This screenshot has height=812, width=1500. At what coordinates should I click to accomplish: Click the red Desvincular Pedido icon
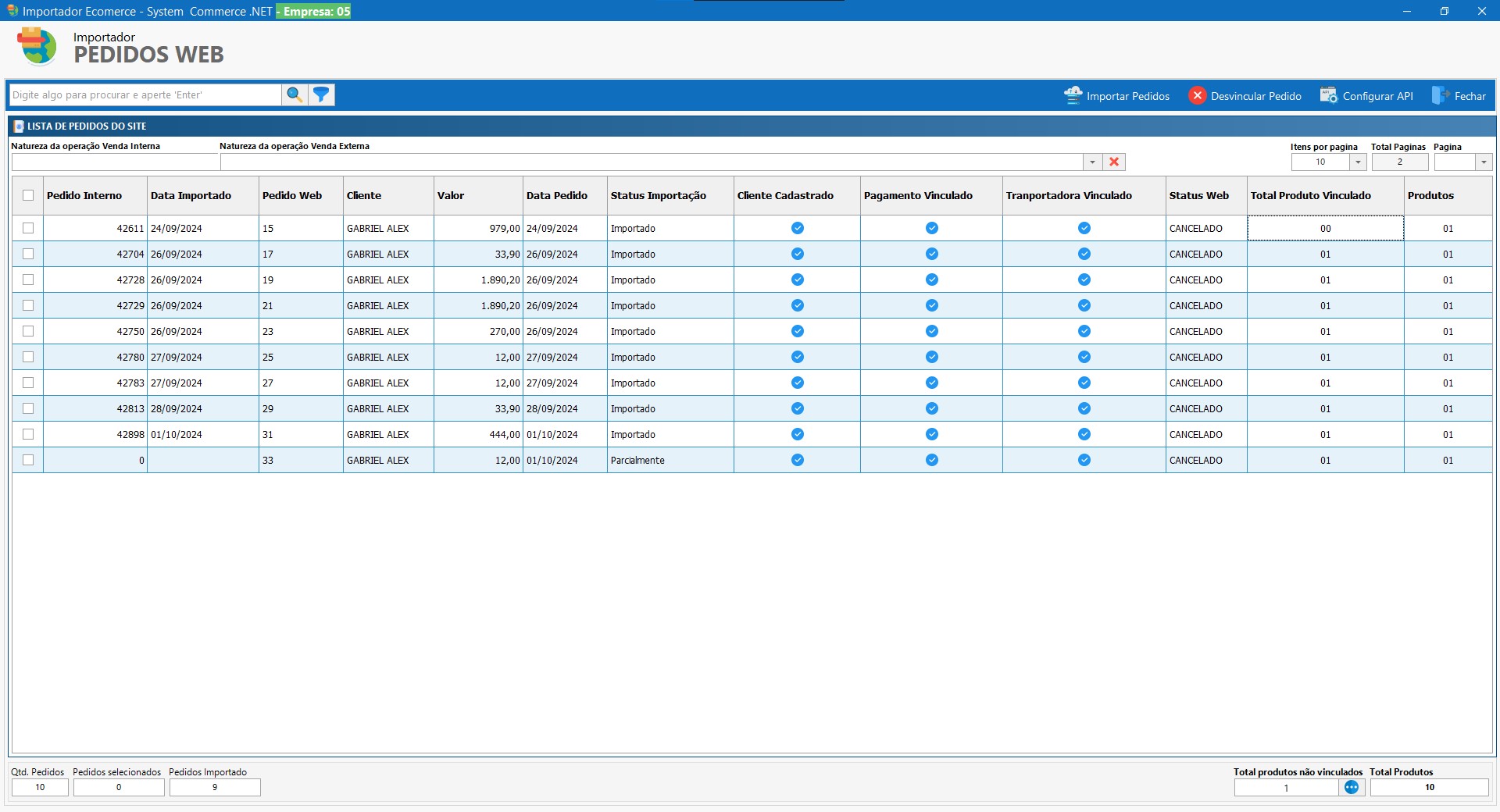coord(1197,95)
